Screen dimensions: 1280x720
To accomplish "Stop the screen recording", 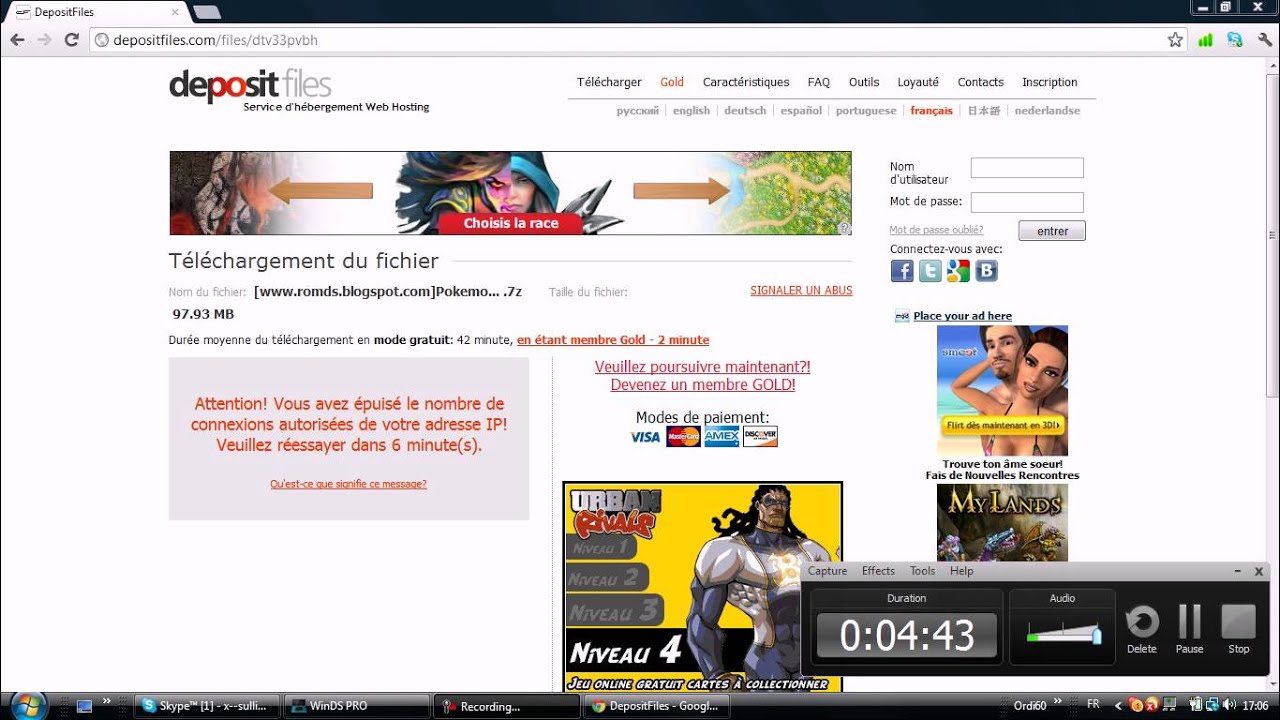I will click(1238, 630).
